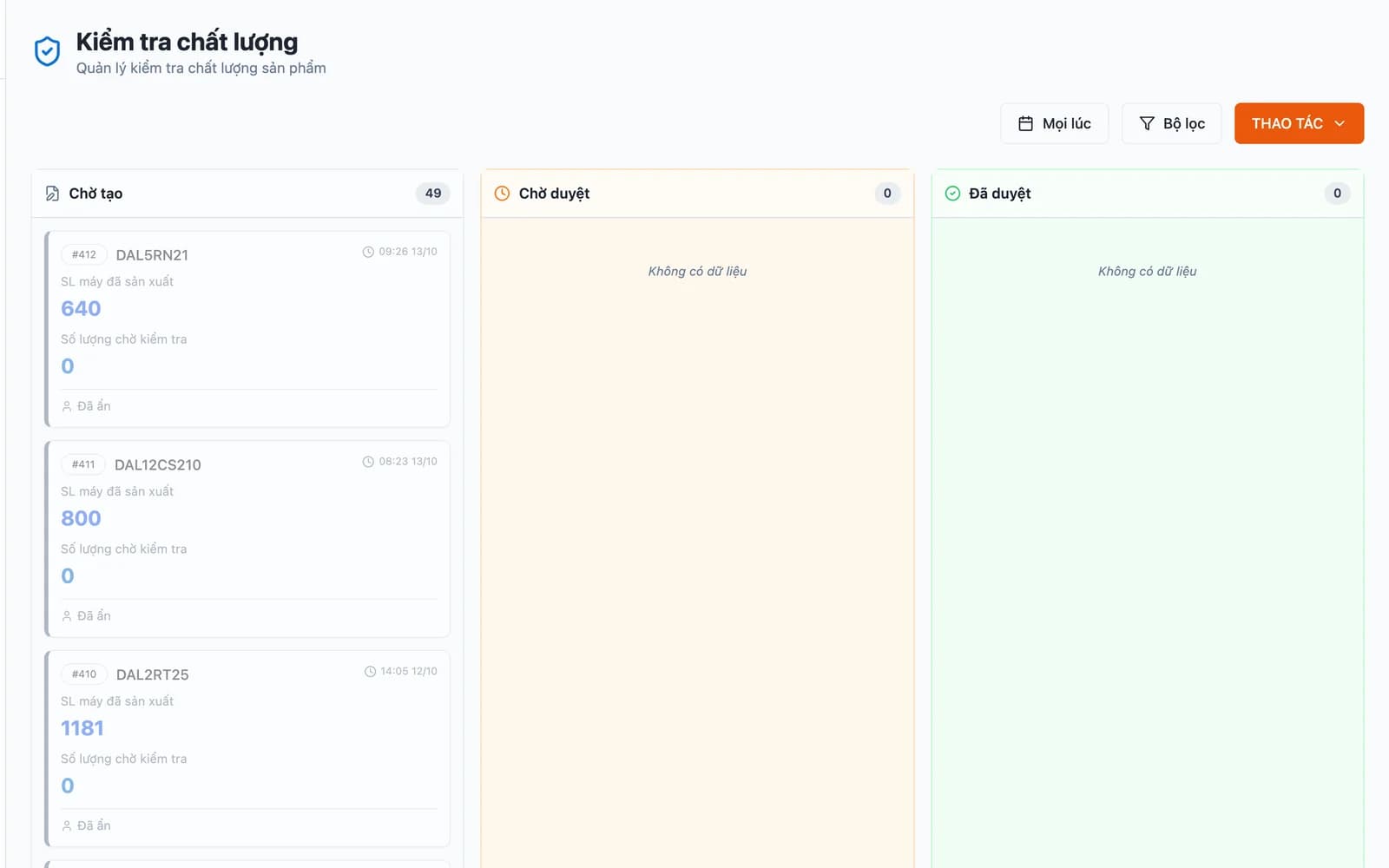1389x868 pixels.
Task: Open the DAL12CS210 card title
Action: point(158,465)
